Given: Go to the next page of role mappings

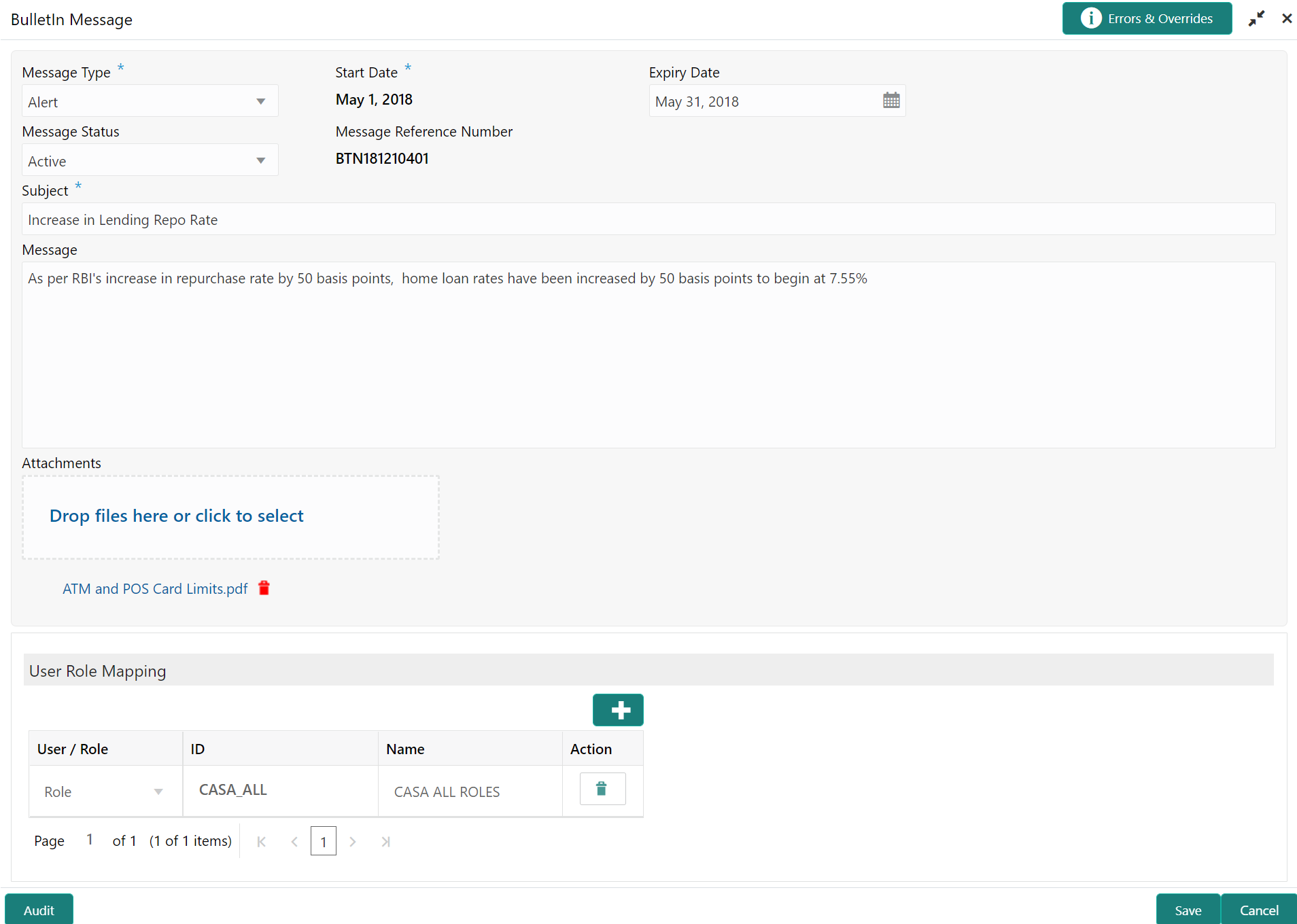Looking at the screenshot, I should coord(353,842).
